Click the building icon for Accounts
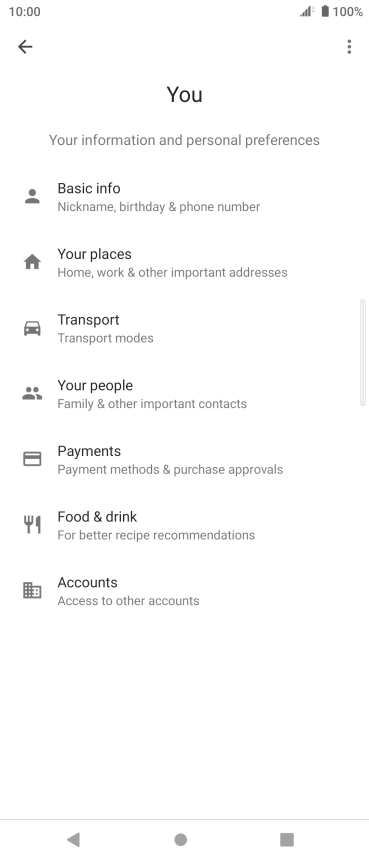This screenshot has width=369, height=862. 32,590
